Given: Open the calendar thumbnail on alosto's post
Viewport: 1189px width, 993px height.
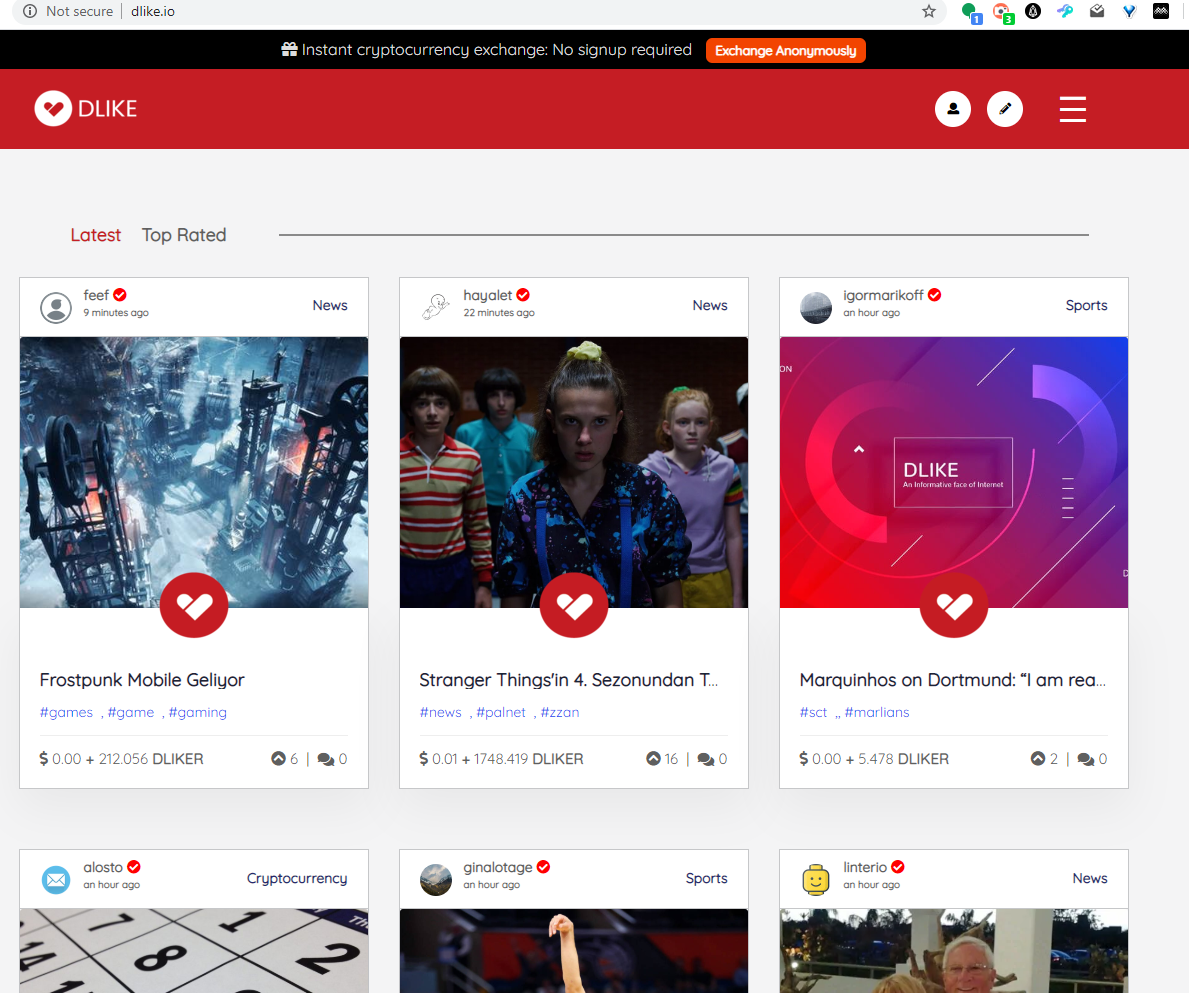Looking at the screenshot, I should [194, 951].
